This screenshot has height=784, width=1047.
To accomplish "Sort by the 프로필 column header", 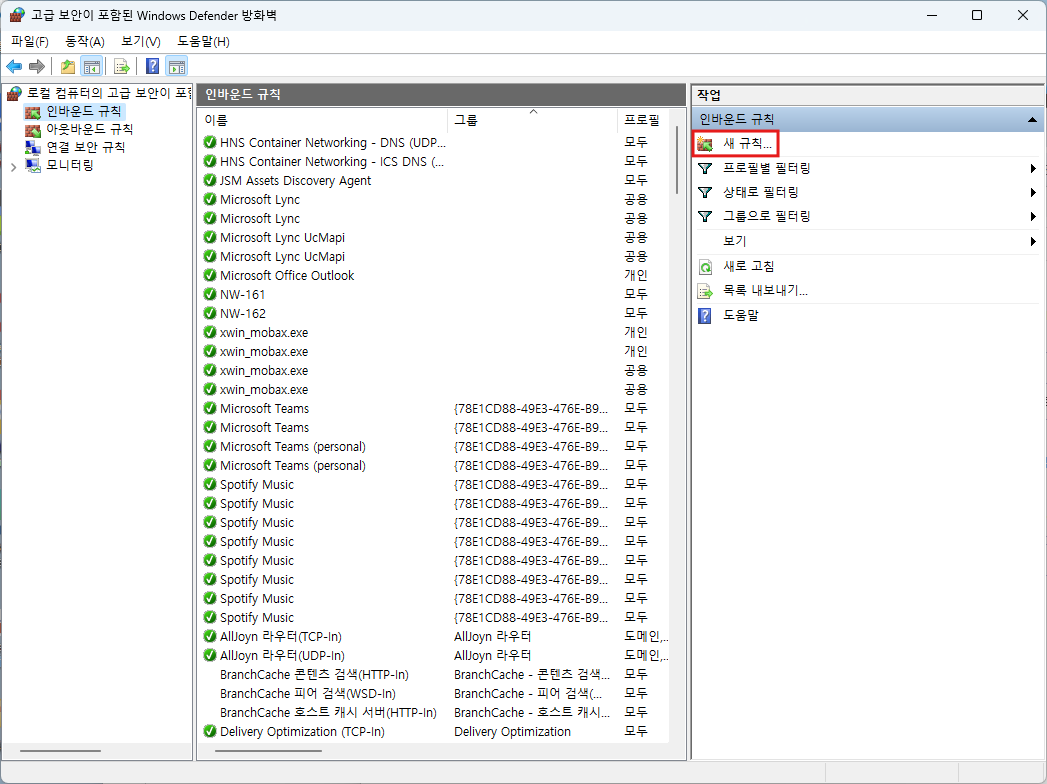I will [644, 120].
